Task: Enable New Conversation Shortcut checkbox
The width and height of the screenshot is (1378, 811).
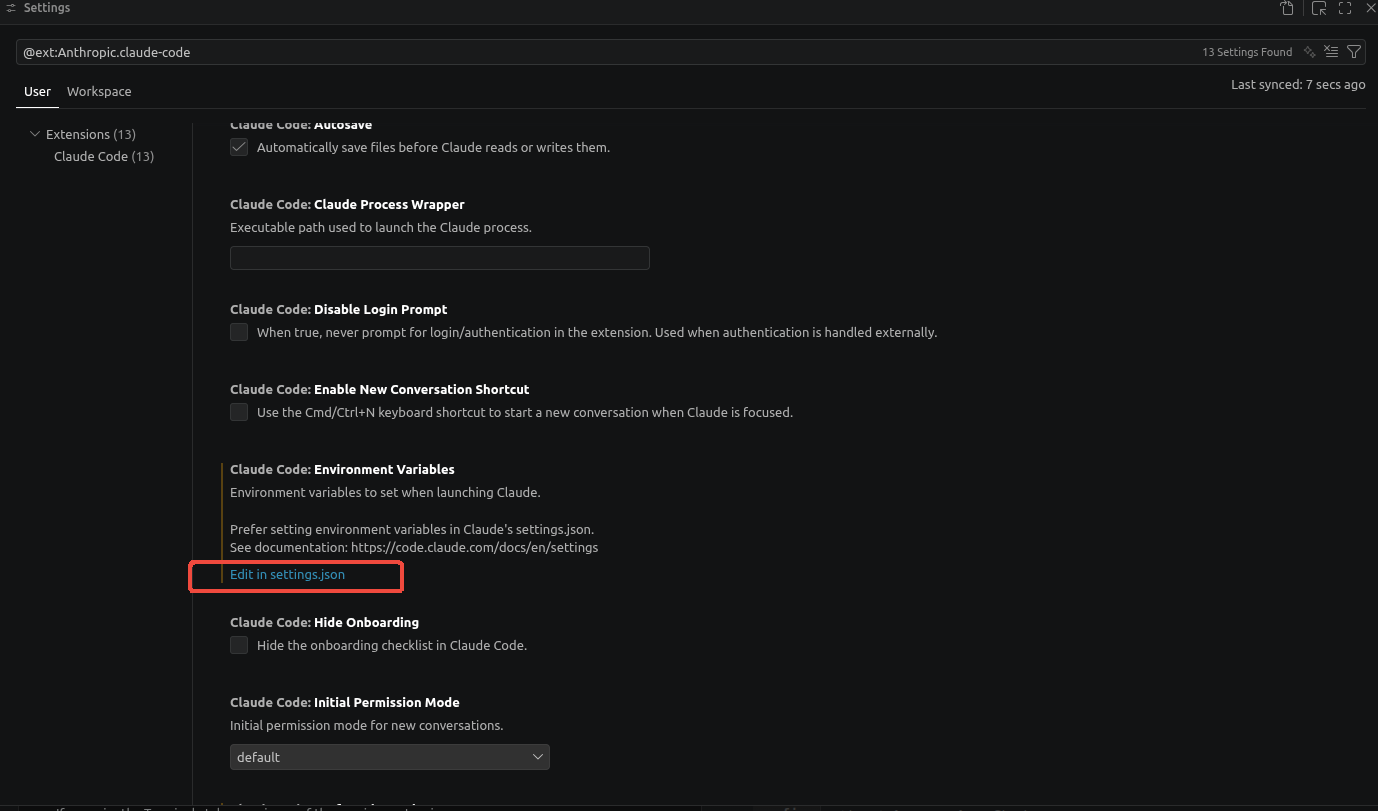Action: click(x=239, y=412)
